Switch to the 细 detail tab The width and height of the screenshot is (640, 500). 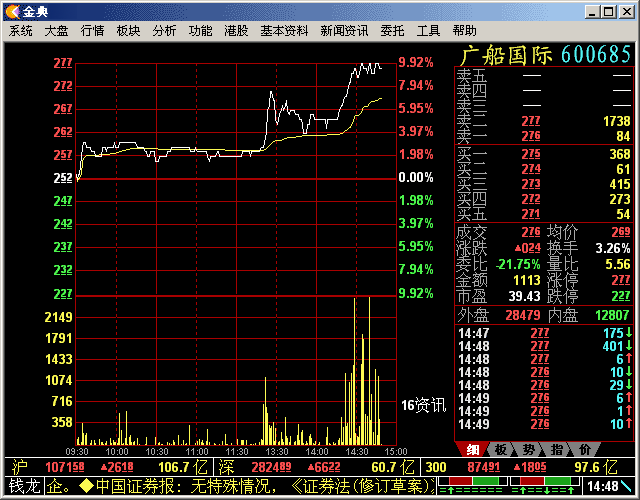[472, 449]
